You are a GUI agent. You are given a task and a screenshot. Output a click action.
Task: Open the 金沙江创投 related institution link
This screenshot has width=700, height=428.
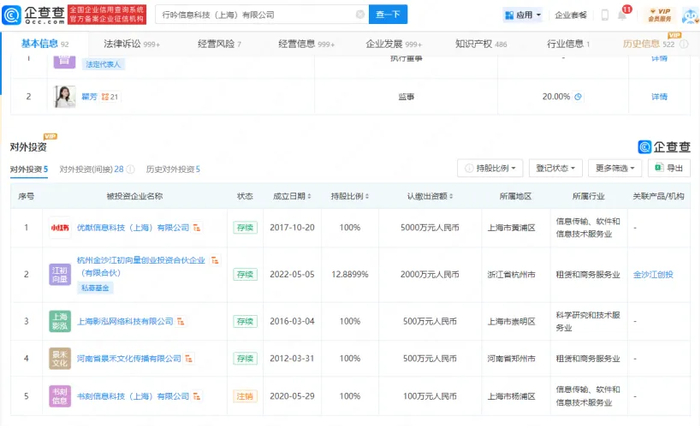click(654, 274)
